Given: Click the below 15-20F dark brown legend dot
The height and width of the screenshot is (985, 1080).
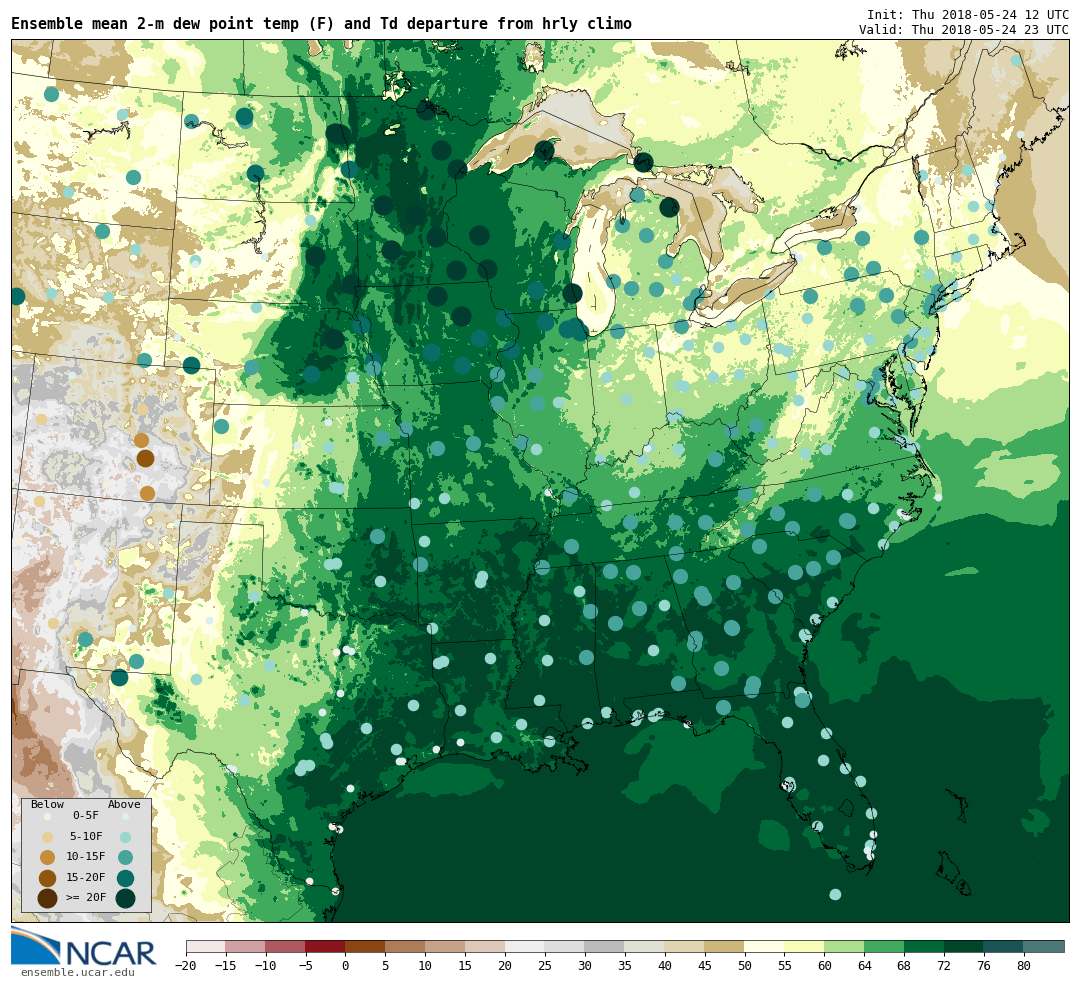Looking at the screenshot, I should coord(48,878).
